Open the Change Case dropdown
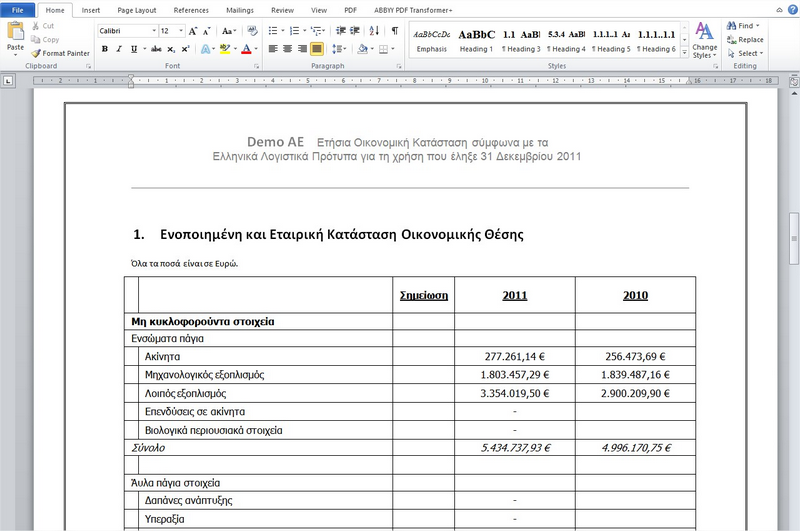Screen dimensions: 800x531 click(x=230, y=31)
